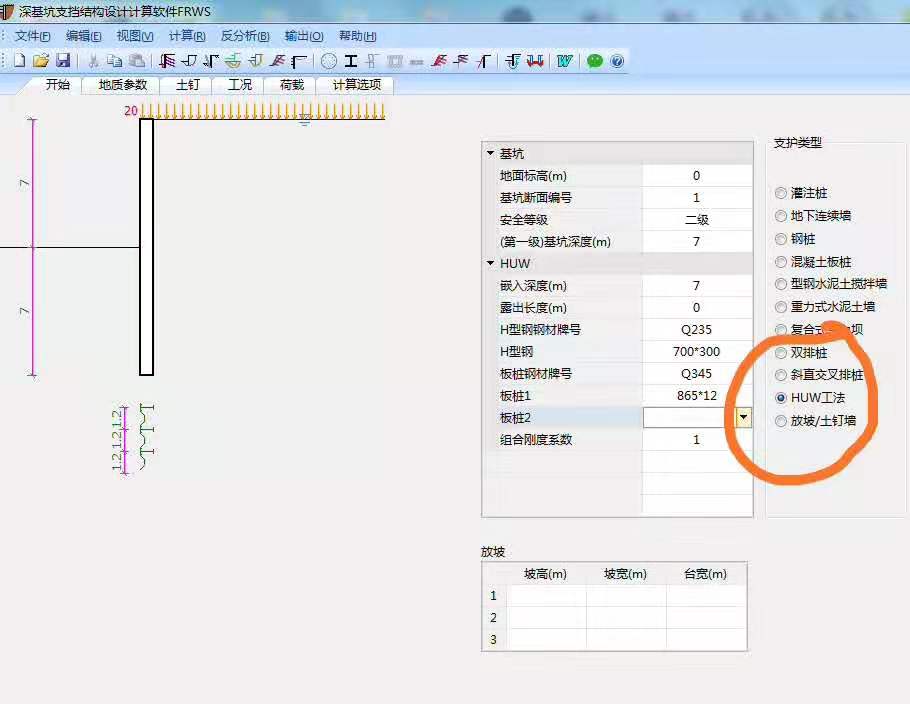
Task: Select the 地下连续墙 support type
Action: click(781, 215)
